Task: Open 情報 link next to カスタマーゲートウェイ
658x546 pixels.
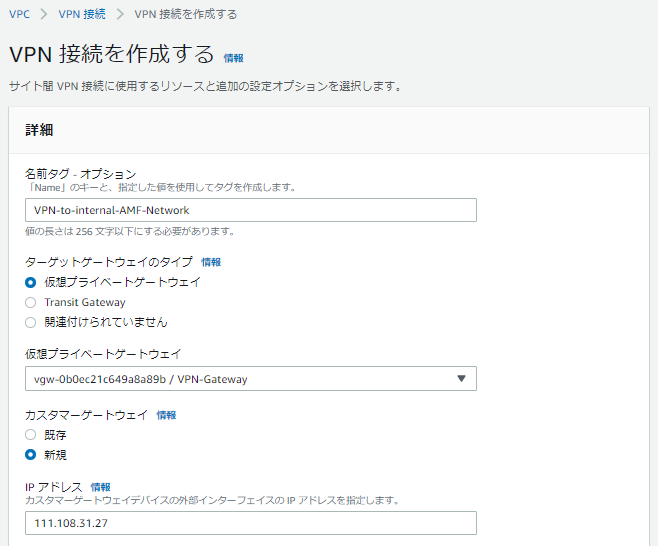Action: pos(166,415)
